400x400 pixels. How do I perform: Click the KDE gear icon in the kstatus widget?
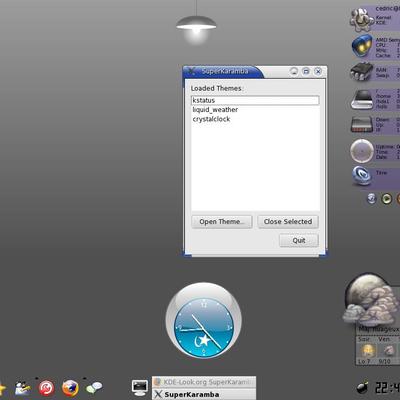362,19
